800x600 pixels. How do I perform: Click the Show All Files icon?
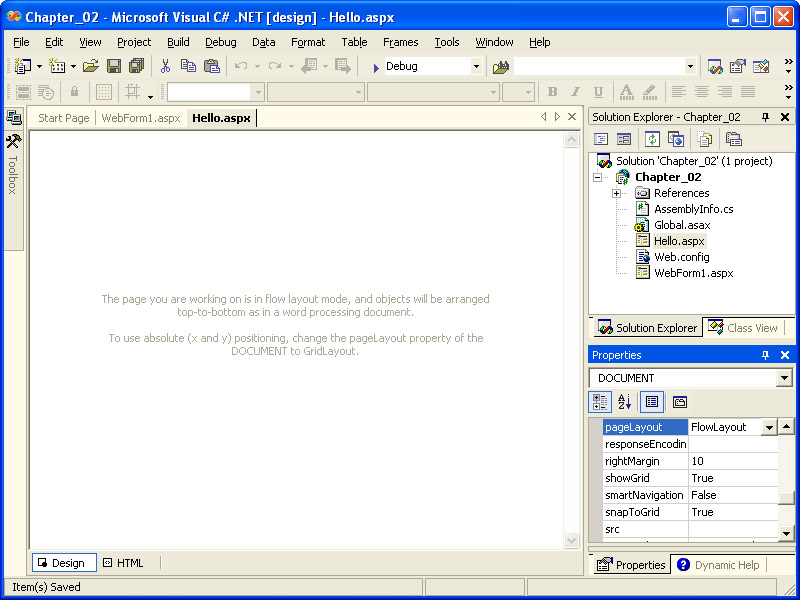706,139
